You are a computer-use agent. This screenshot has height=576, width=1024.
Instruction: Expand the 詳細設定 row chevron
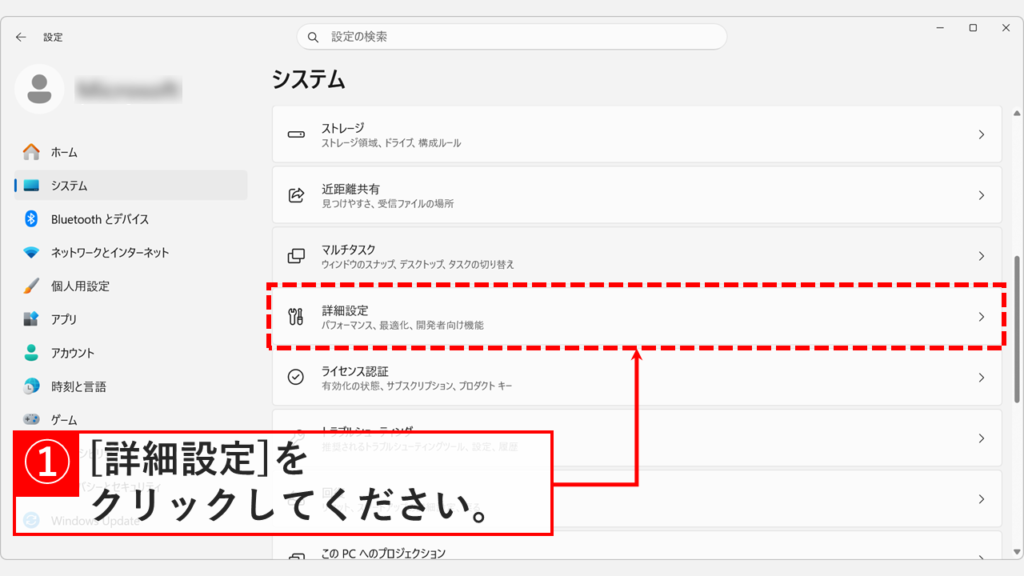(x=981, y=317)
